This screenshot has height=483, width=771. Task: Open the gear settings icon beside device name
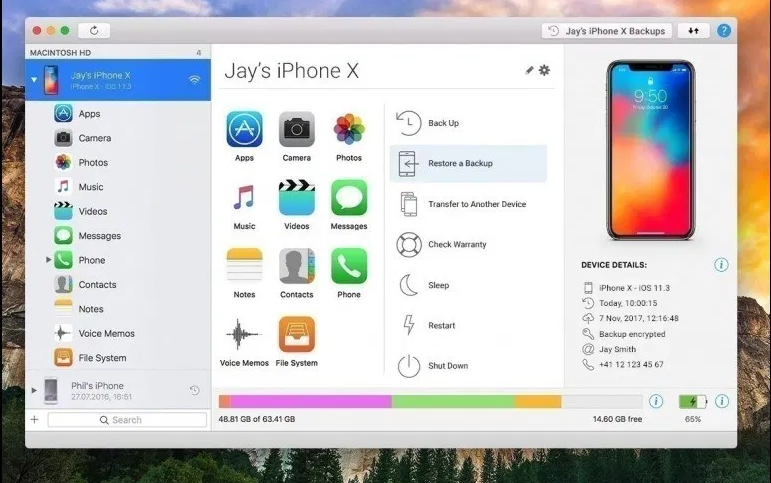pos(544,71)
